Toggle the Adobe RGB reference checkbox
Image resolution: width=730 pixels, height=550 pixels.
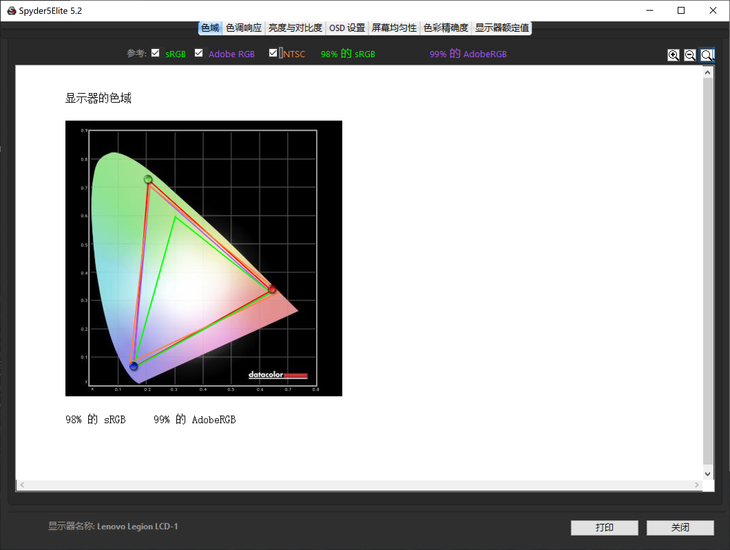pyautogui.click(x=199, y=53)
